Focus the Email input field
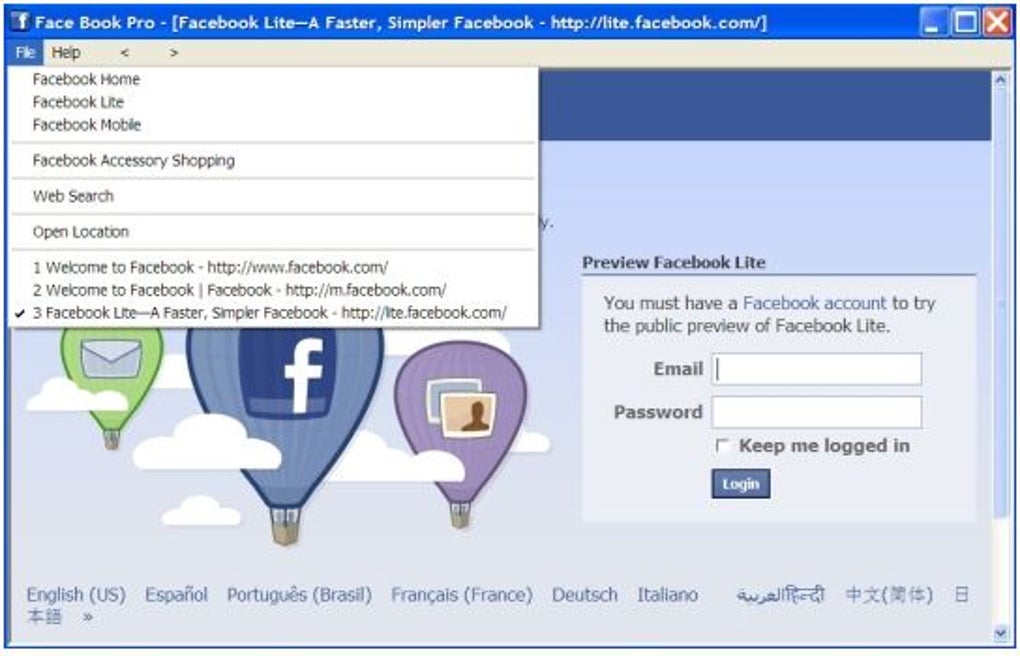The width and height of the screenshot is (1020, 656). (816, 369)
